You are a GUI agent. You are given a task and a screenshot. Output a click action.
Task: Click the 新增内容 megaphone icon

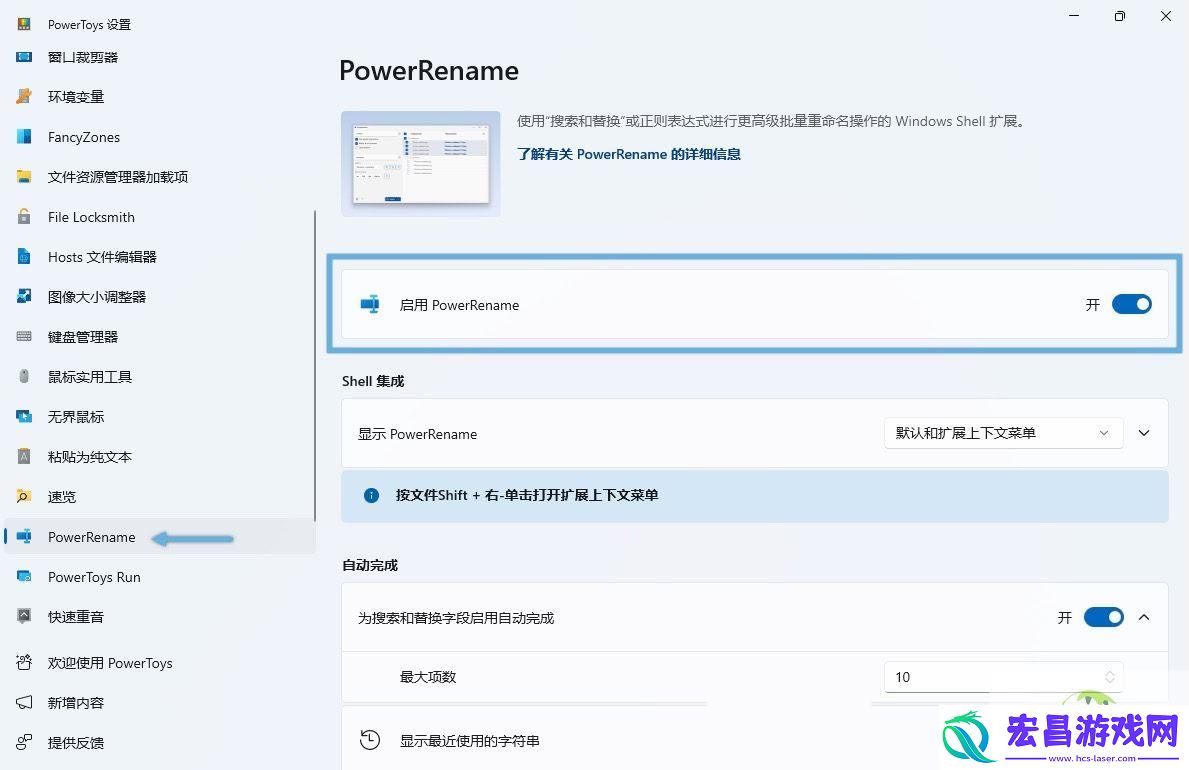[x=24, y=702]
